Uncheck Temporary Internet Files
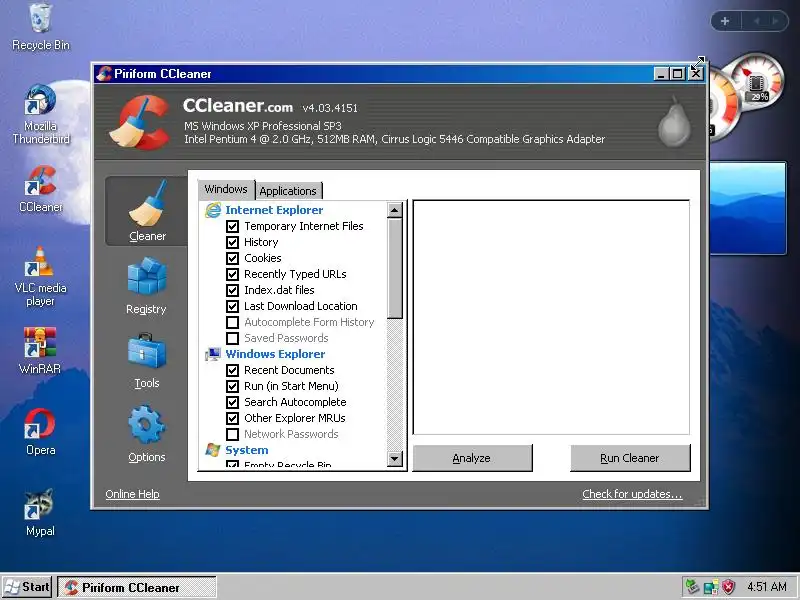800x600 pixels. coord(232,226)
